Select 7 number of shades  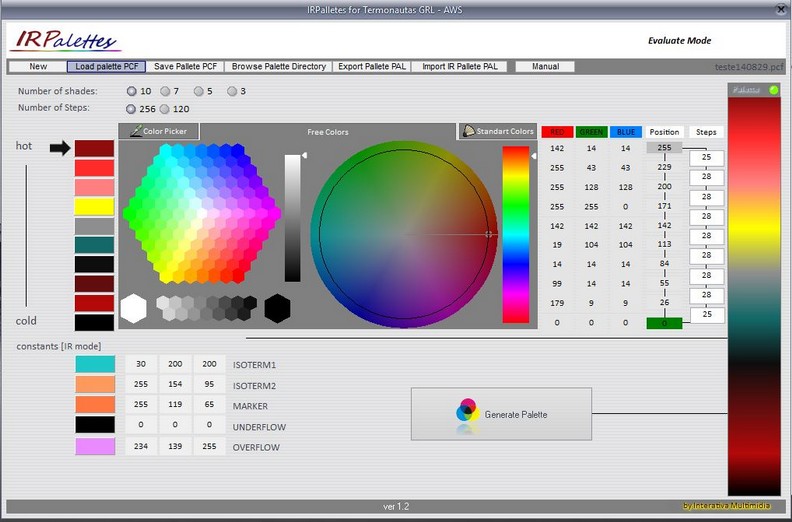pyautogui.click(x=165, y=92)
